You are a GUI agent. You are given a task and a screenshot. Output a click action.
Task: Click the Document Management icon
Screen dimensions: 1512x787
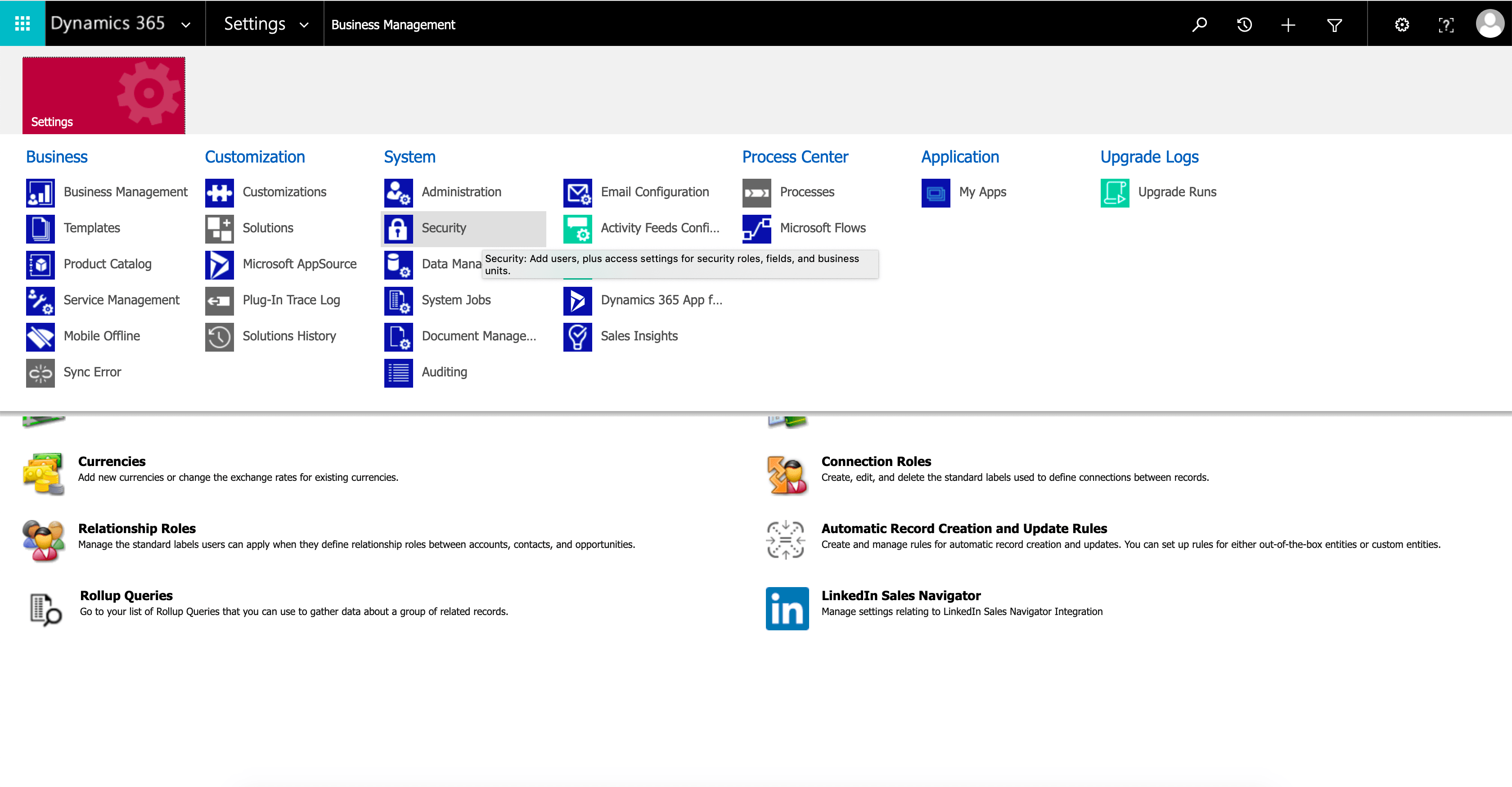click(x=399, y=337)
